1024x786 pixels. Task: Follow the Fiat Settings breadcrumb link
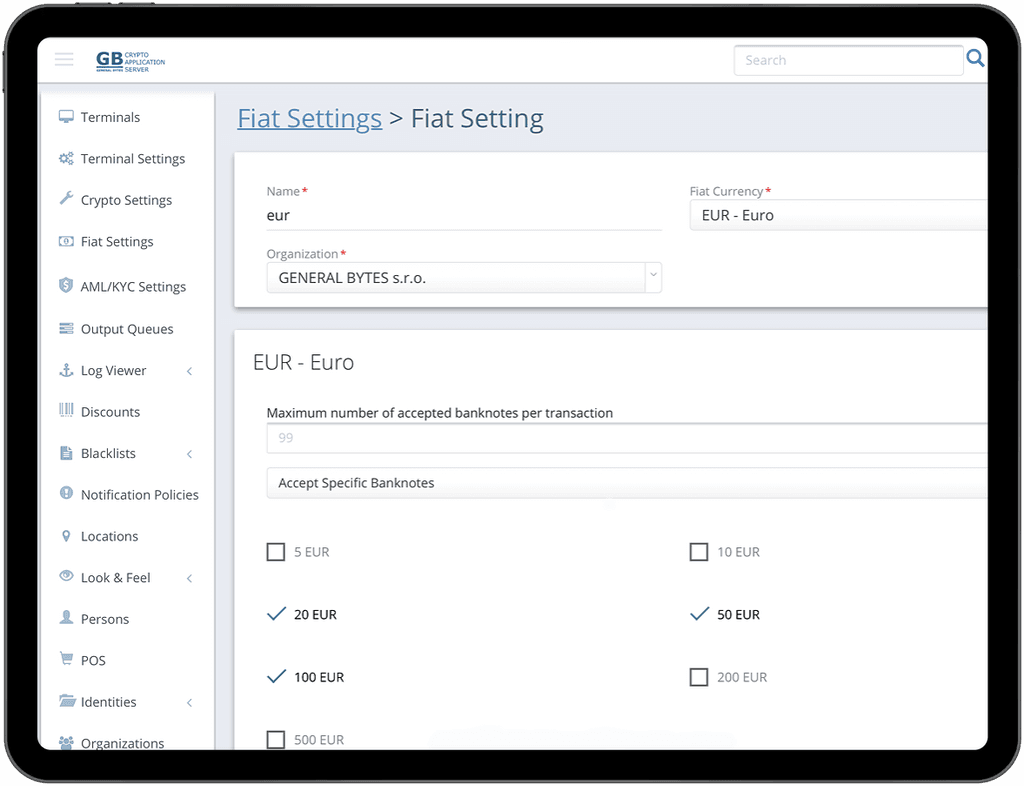(x=309, y=119)
